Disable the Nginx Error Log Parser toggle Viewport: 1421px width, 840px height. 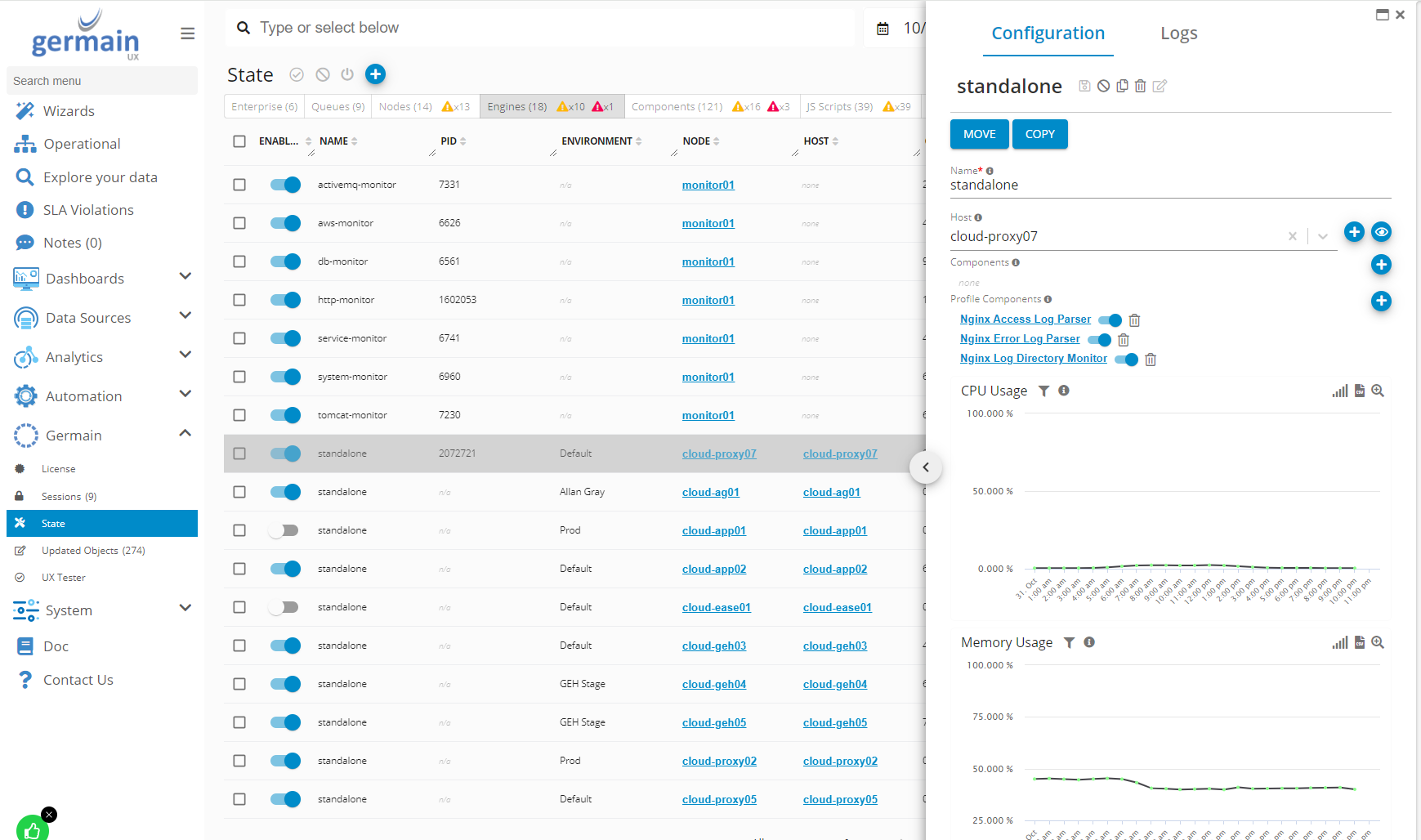(x=1100, y=340)
